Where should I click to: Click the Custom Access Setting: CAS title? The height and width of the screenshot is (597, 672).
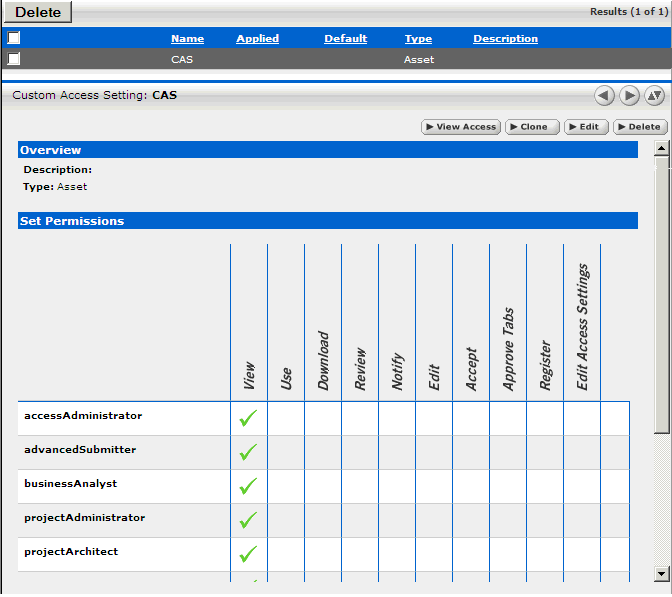click(94, 95)
